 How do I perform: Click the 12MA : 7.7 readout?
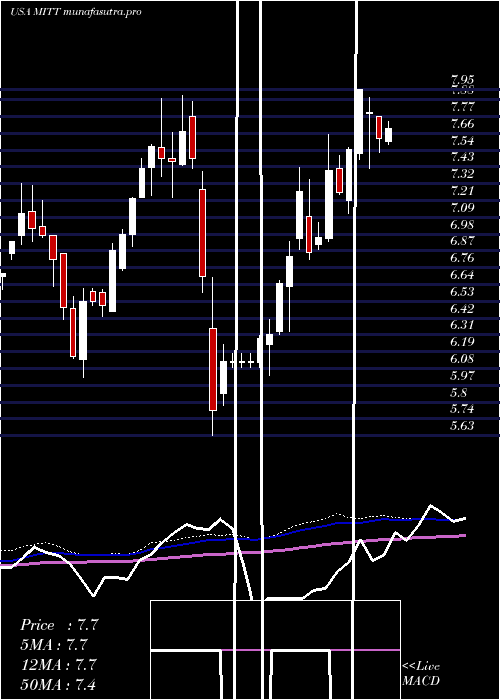coord(58,664)
